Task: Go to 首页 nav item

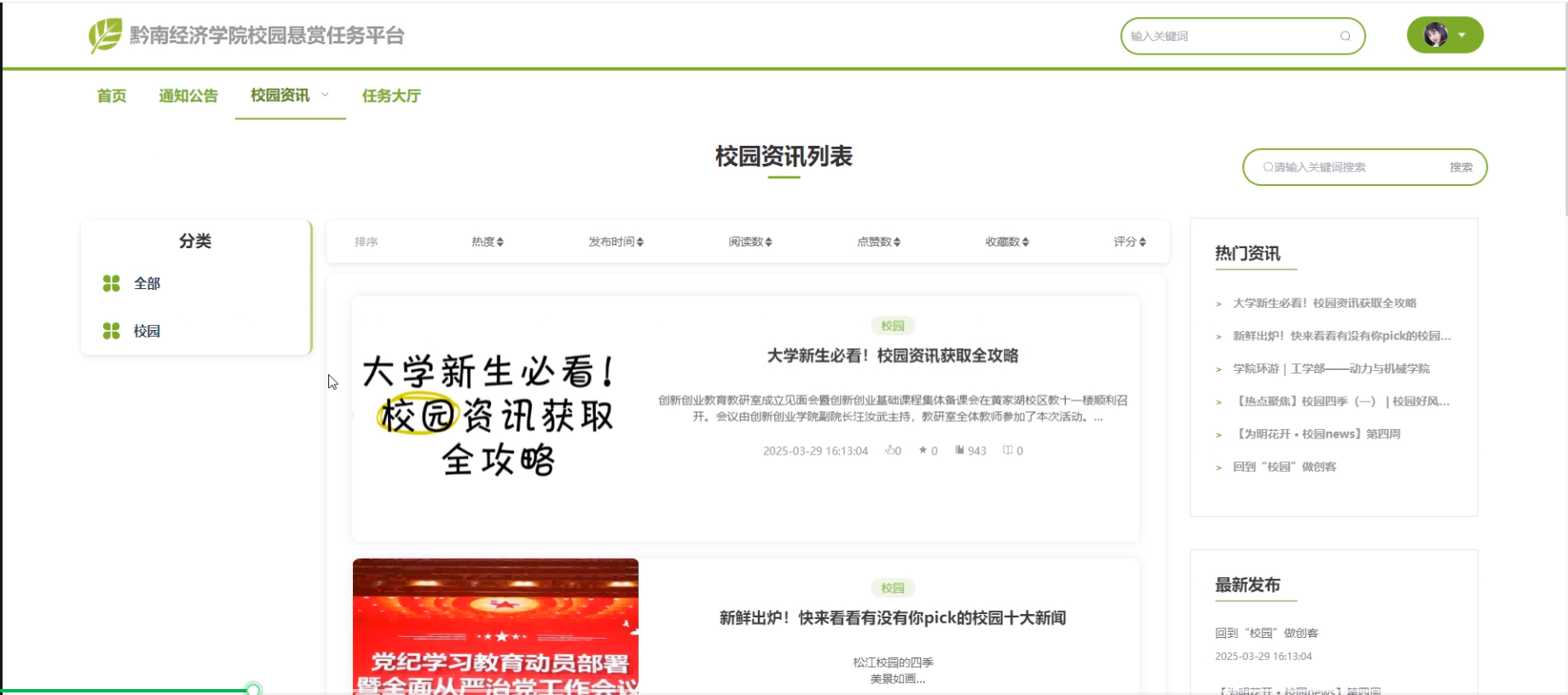Action: (112, 96)
